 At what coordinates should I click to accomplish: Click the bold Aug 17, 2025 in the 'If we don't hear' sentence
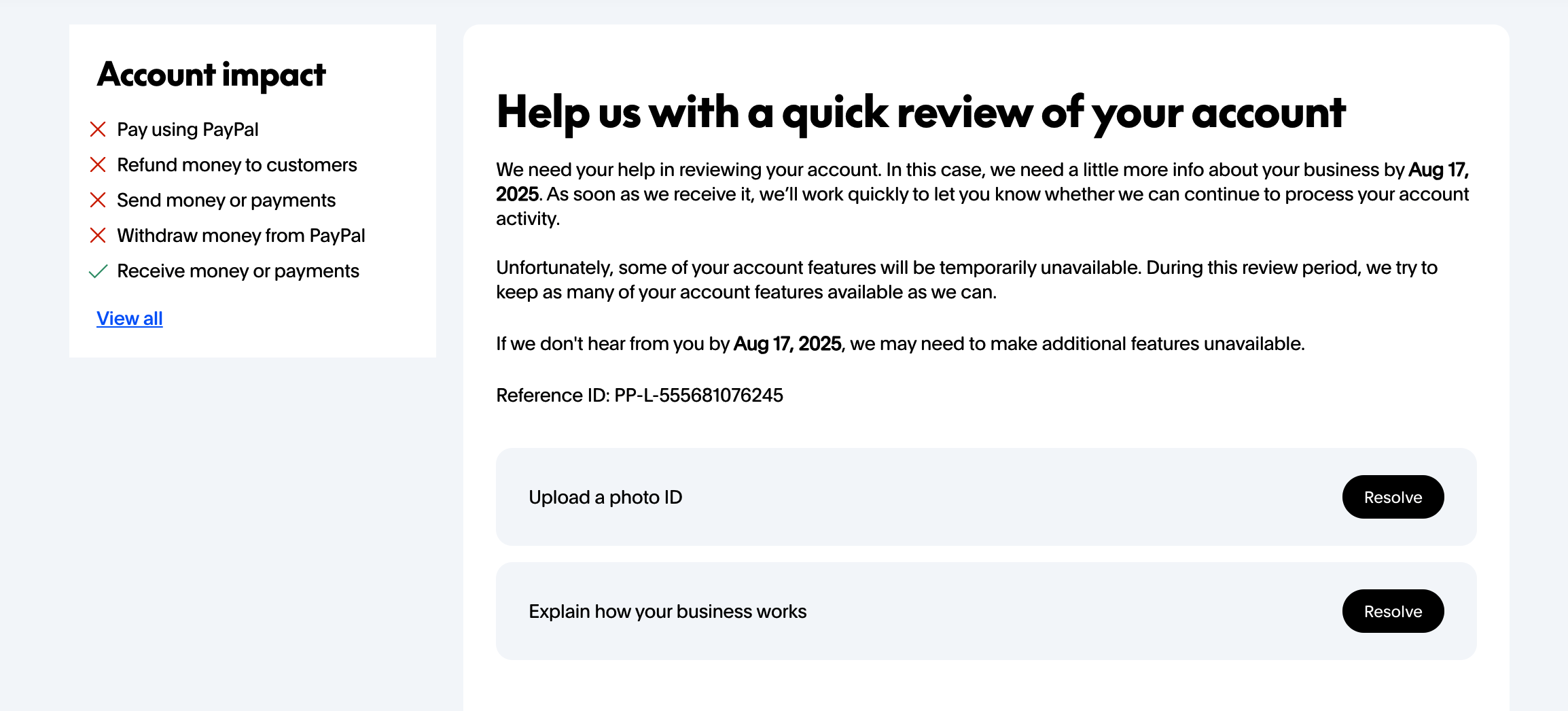tap(787, 343)
